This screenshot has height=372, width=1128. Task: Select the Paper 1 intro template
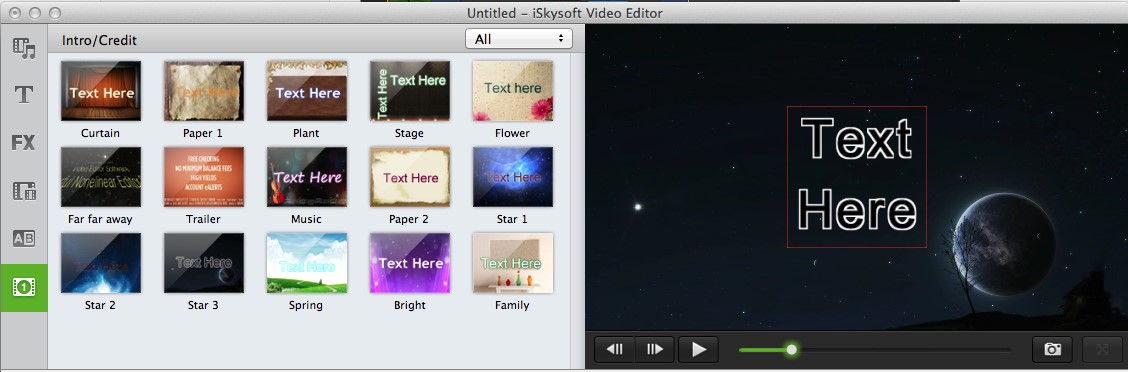tap(204, 91)
